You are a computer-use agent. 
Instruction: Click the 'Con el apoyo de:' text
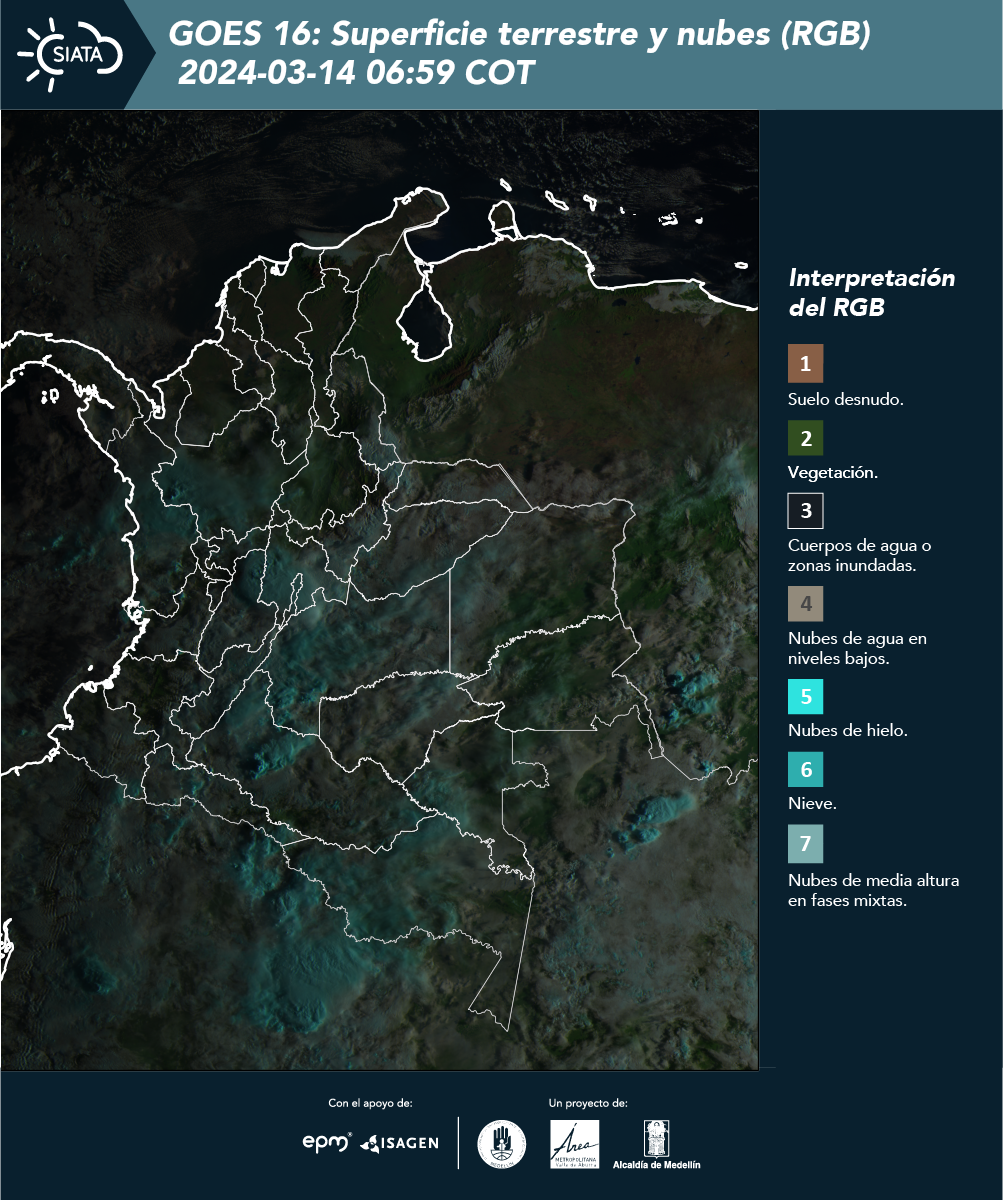(x=370, y=1103)
